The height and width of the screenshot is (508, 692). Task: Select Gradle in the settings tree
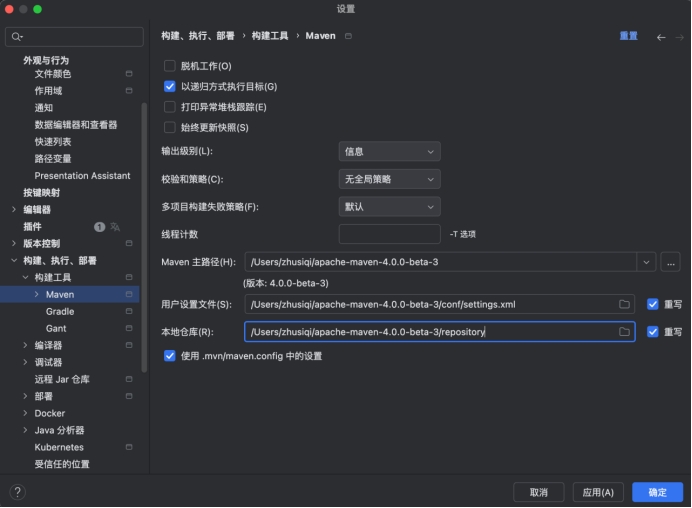point(59,312)
